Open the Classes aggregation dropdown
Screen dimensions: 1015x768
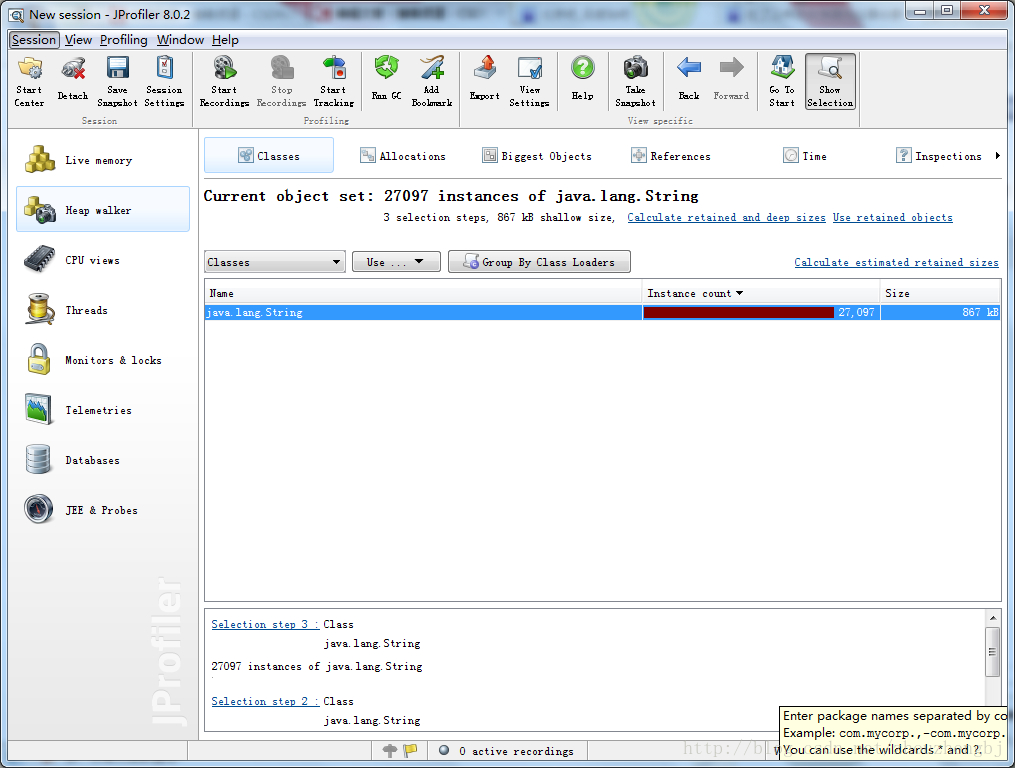click(274, 262)
